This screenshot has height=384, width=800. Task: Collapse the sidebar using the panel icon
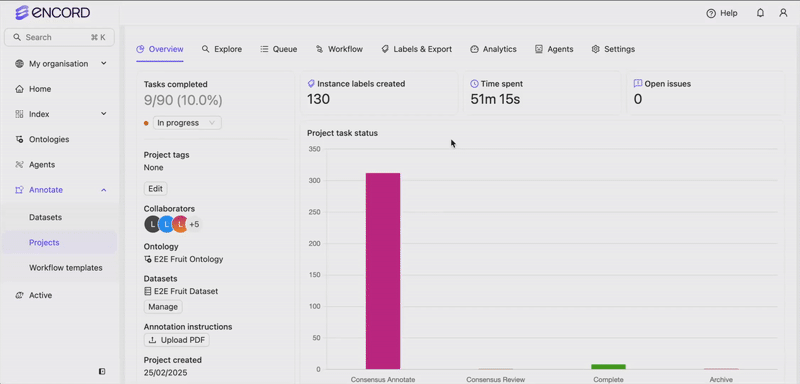[102, 371]
